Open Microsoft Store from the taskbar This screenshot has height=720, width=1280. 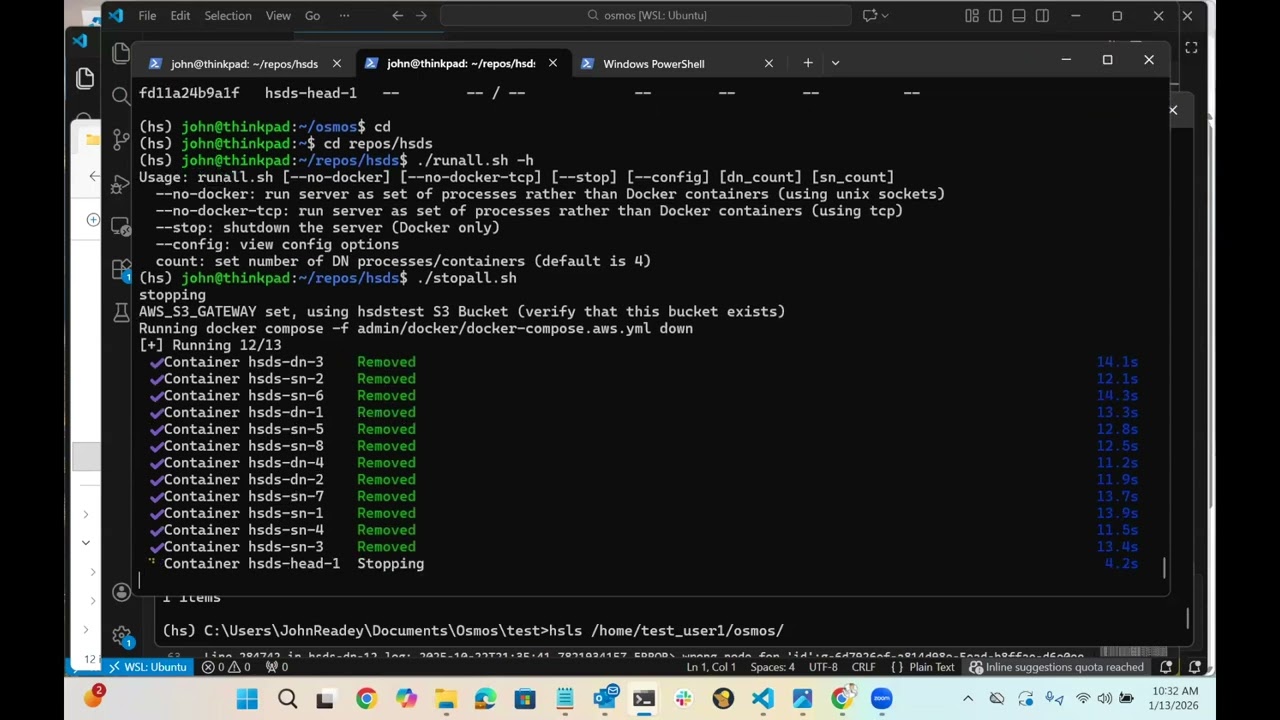coord(524,699)
